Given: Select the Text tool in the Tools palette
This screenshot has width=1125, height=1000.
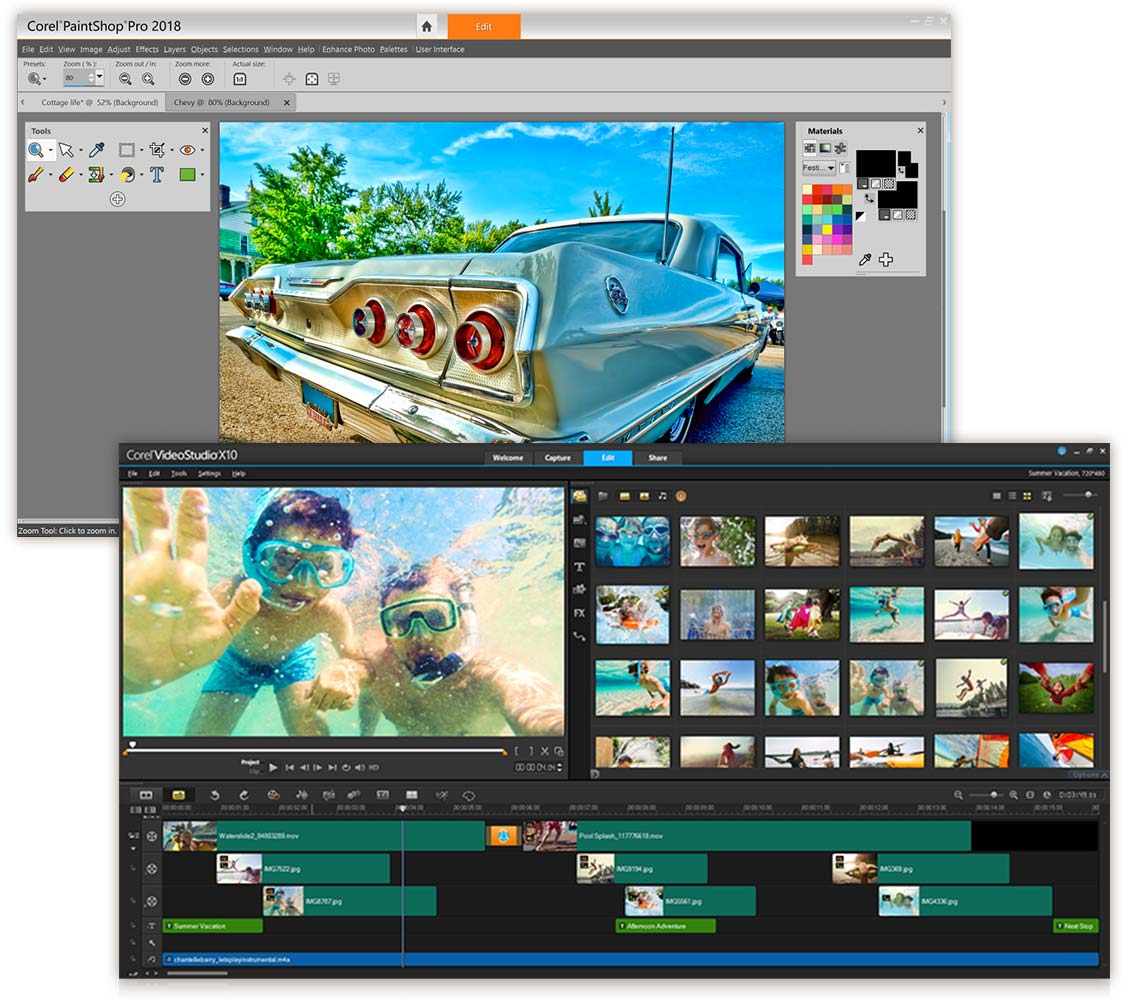Looking at the screenshot, I should pos(157,175).
